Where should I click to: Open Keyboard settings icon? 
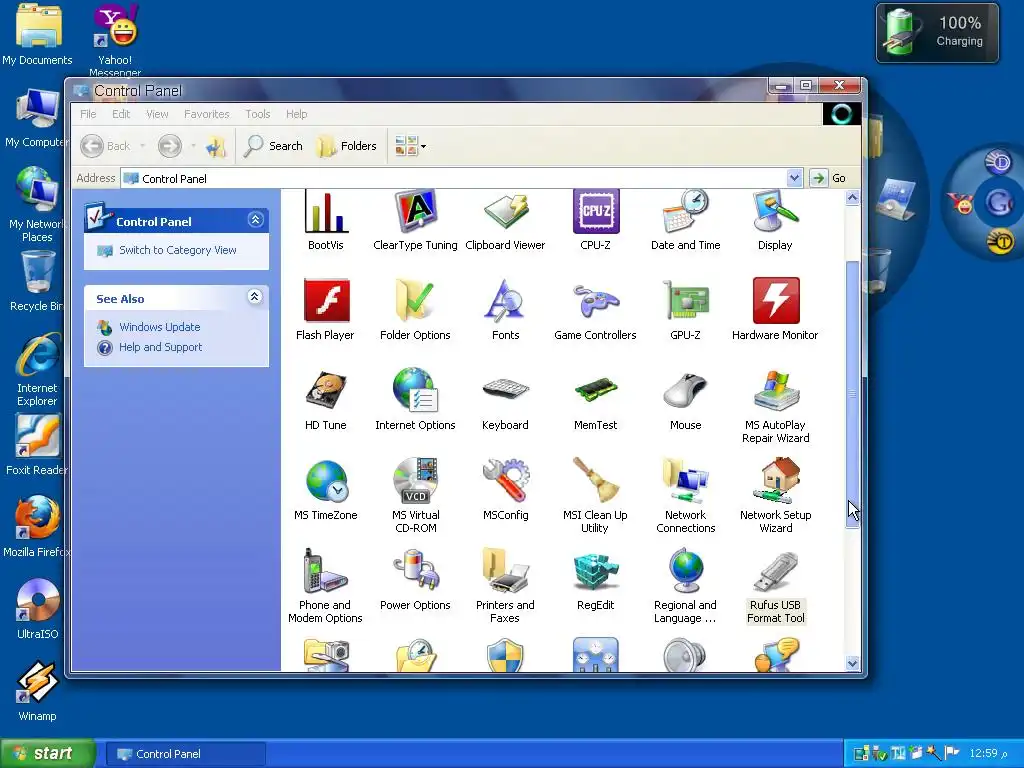pos(505,400)
